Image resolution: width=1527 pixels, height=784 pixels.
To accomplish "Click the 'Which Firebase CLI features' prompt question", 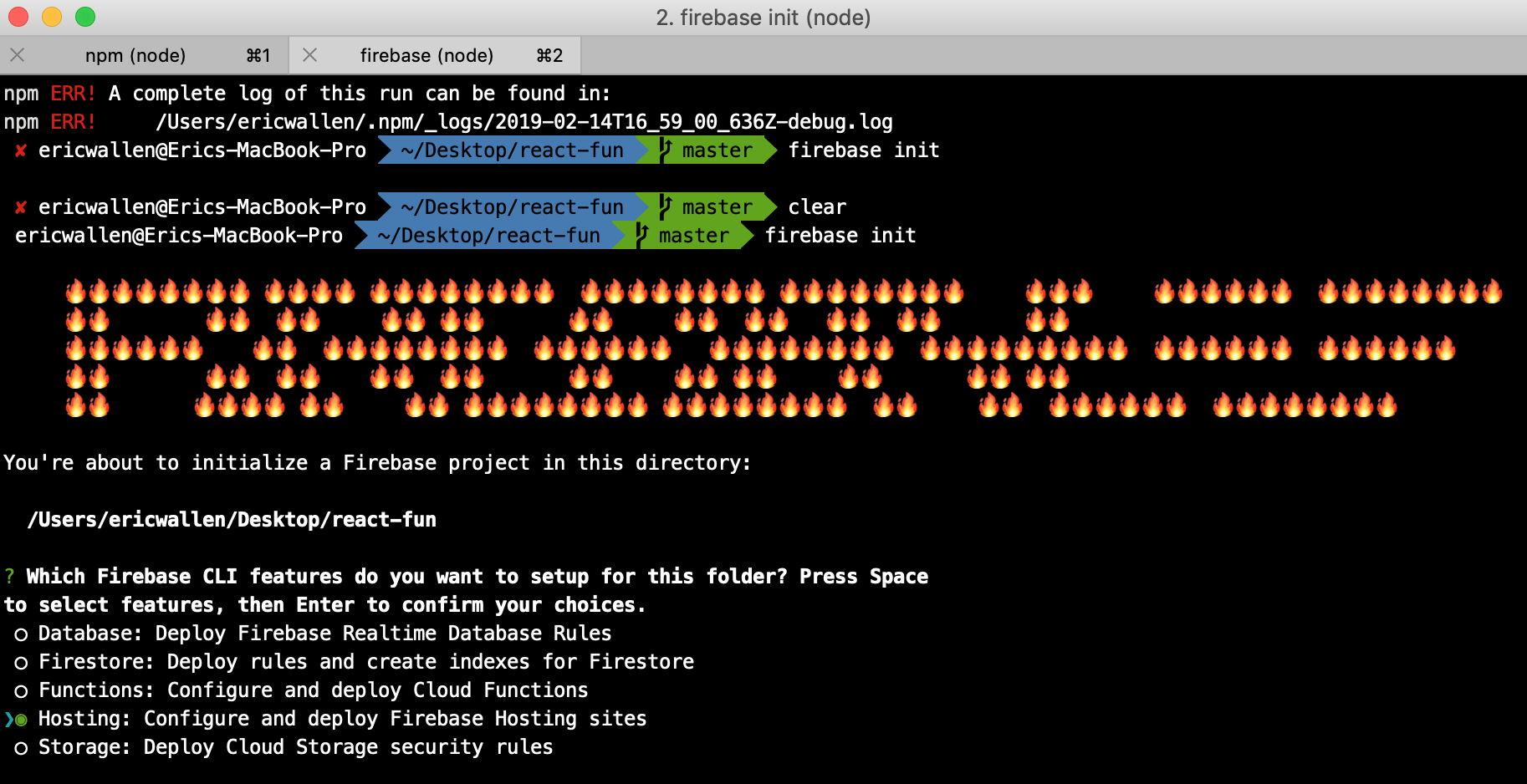I will pyautogui.click(x=466, y=591).
